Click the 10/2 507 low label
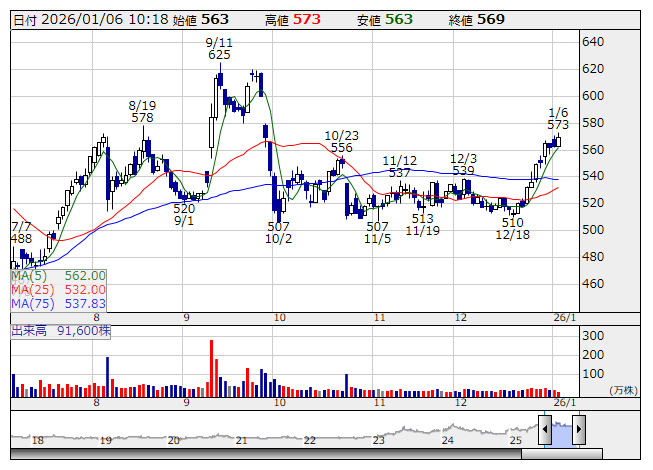The height and width of the screenshot is (470, 653). point(279,233)
